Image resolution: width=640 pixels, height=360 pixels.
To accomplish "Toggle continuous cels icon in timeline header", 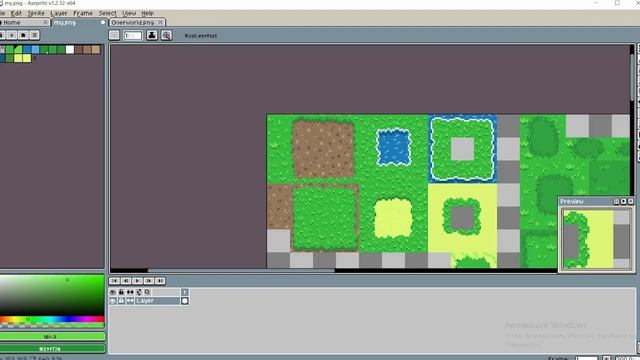I will 130,292.
